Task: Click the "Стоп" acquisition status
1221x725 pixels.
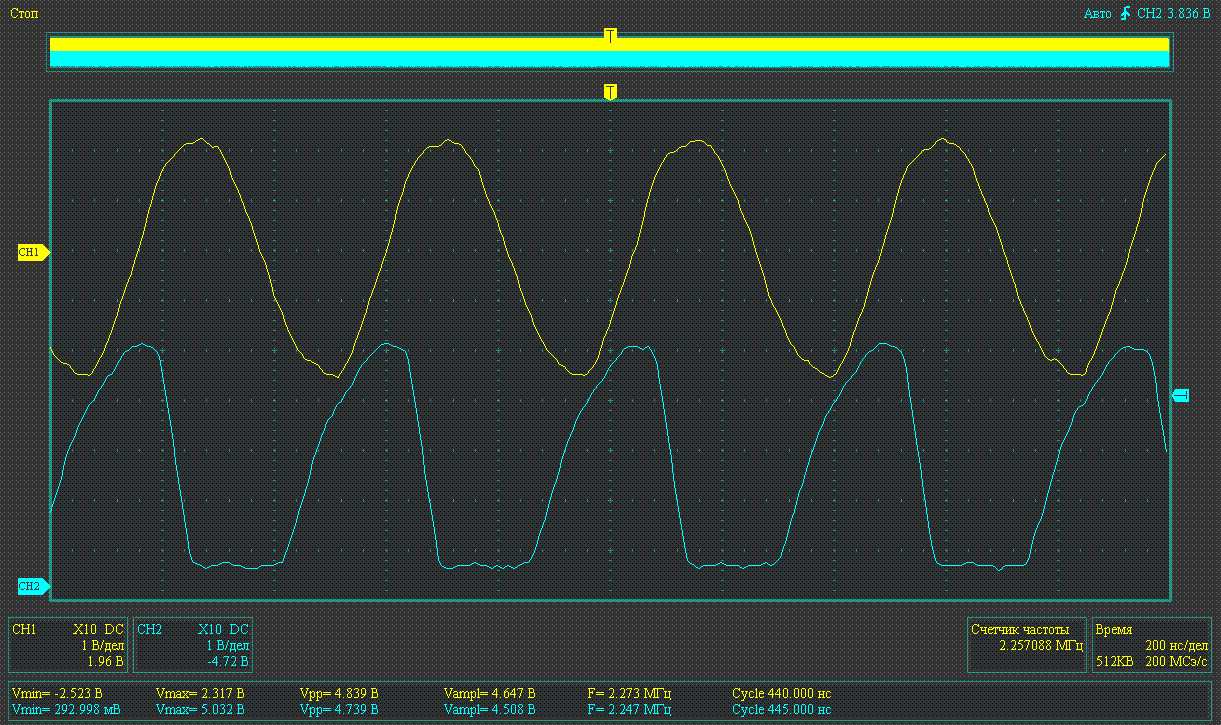Action: pos(24,14)
